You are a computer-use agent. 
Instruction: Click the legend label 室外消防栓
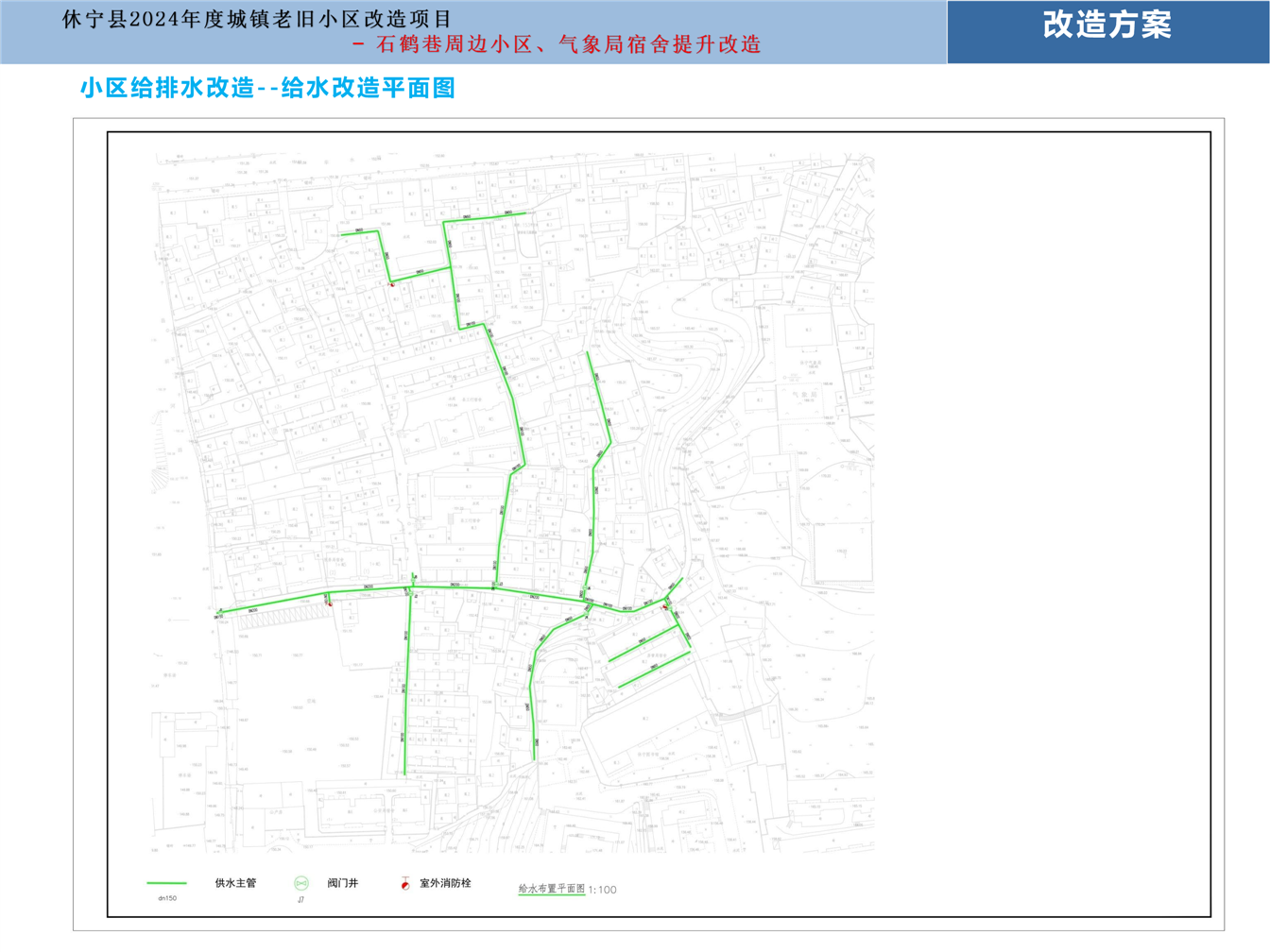445,883
